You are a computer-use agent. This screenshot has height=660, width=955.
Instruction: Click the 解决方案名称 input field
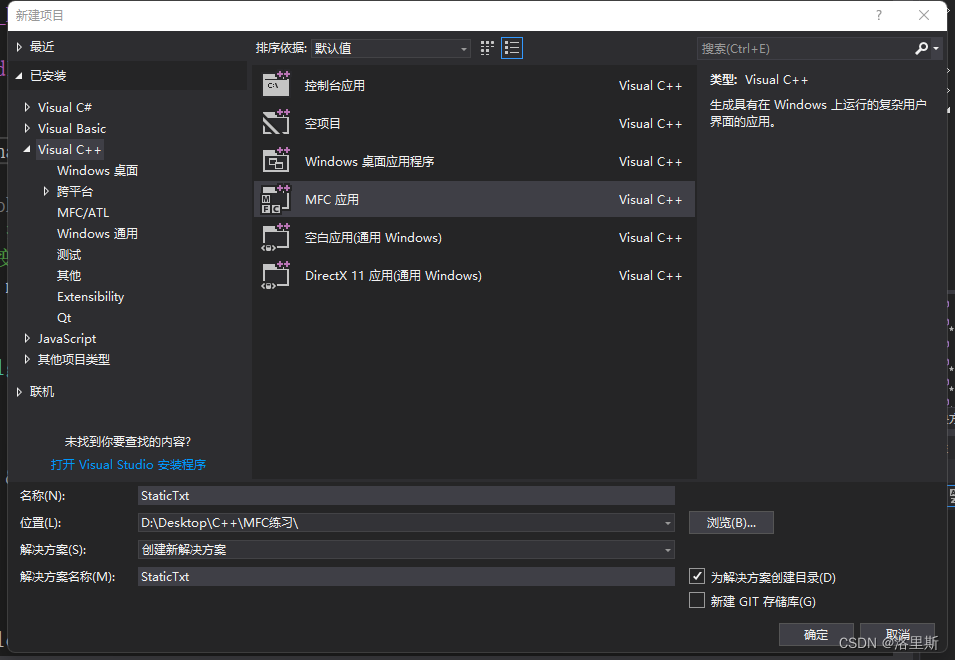(x=406, y=577)
